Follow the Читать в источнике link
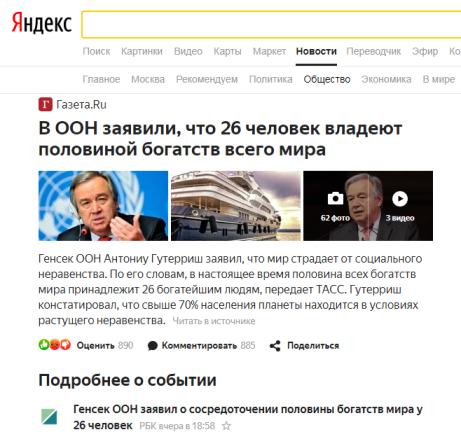The height and width of the screenshot is (439, 461). tap(214, 321)
